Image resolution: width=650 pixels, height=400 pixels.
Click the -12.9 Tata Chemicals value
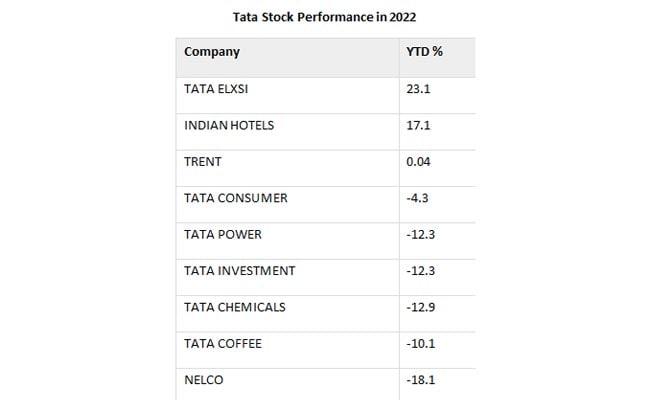click(420, 307)
